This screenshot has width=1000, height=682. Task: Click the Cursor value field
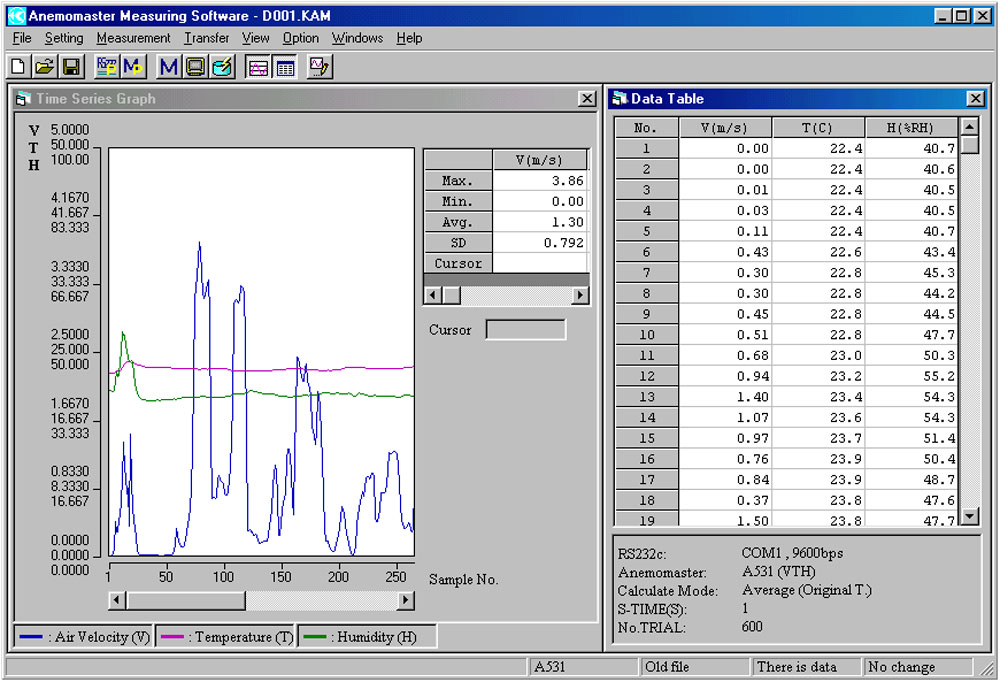(525, 330)
